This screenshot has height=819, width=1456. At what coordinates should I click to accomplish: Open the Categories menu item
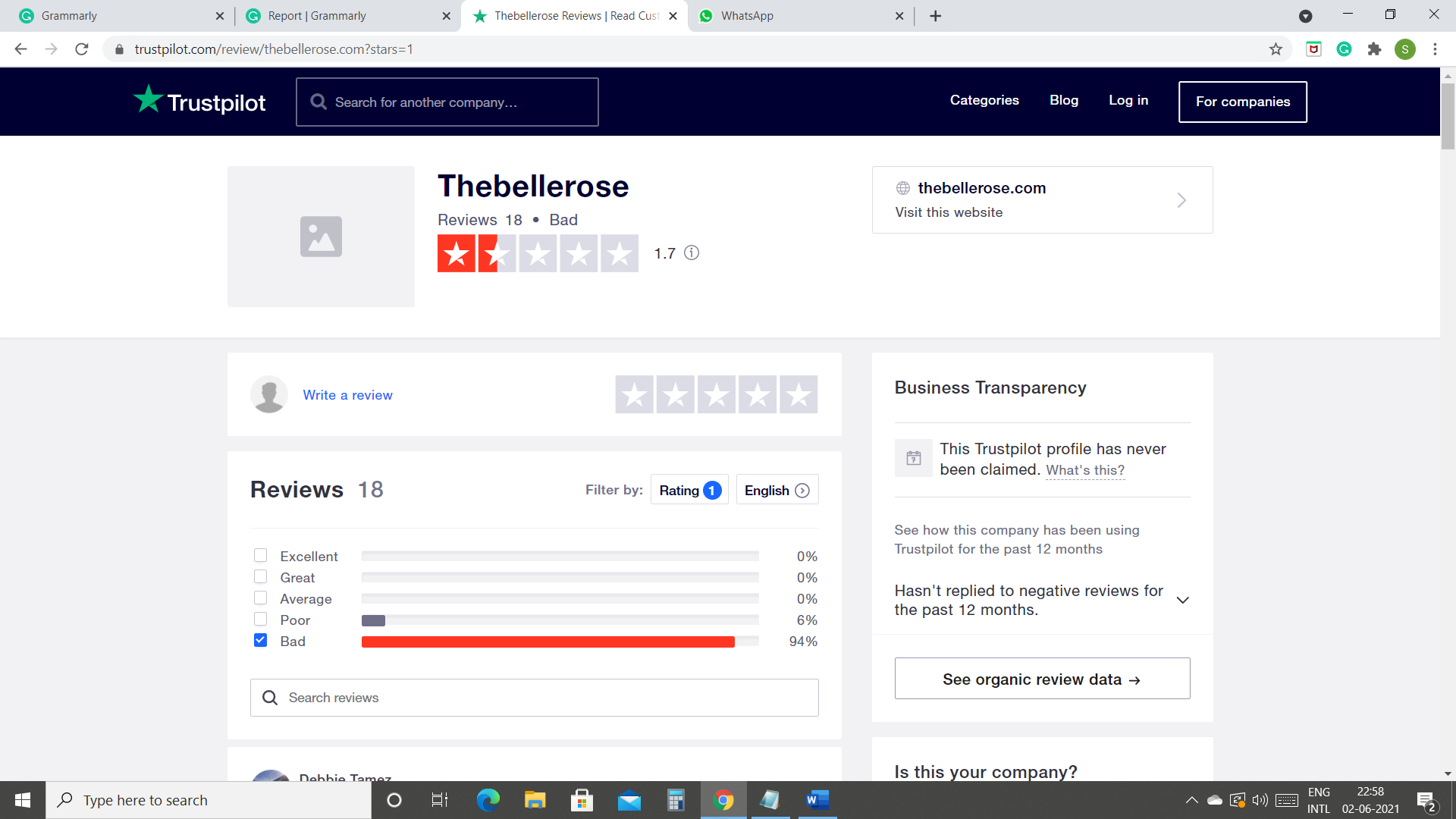click(984, 100)
